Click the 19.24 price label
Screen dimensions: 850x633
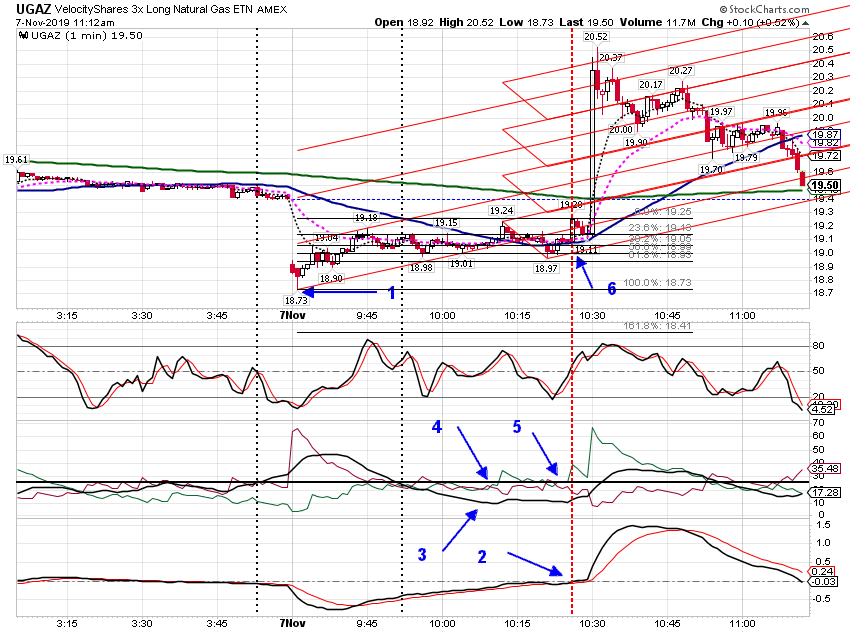click(x=501, y=211)
